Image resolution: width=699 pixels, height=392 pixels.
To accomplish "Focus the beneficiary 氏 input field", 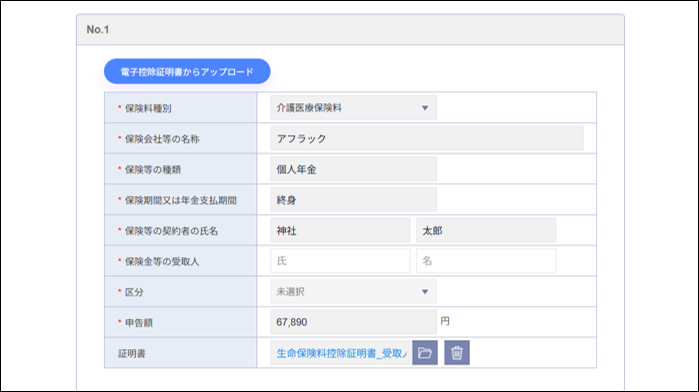I will click(340, 261).
